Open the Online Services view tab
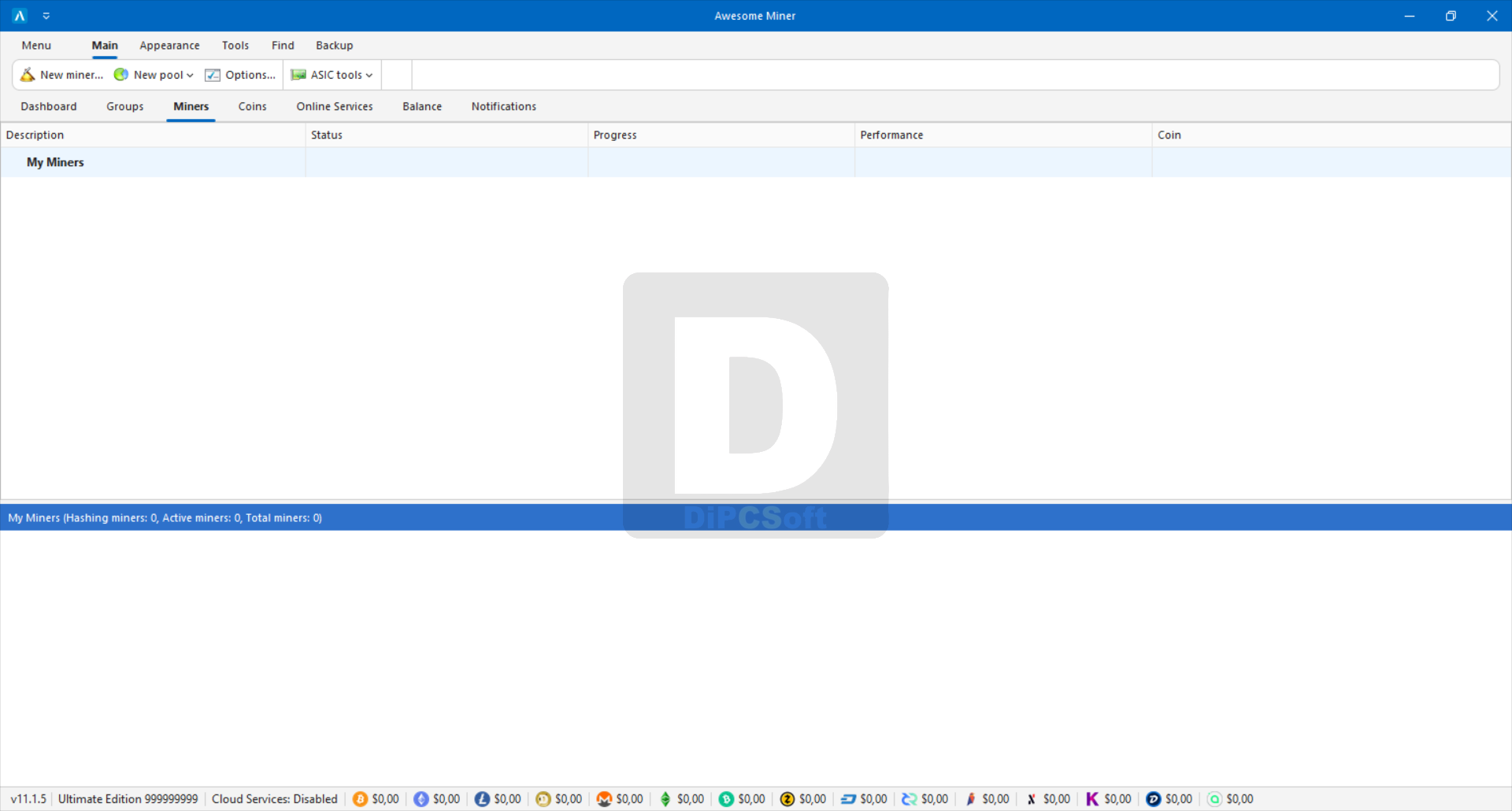Viewport: 1512px width, 811px height. 335,106
